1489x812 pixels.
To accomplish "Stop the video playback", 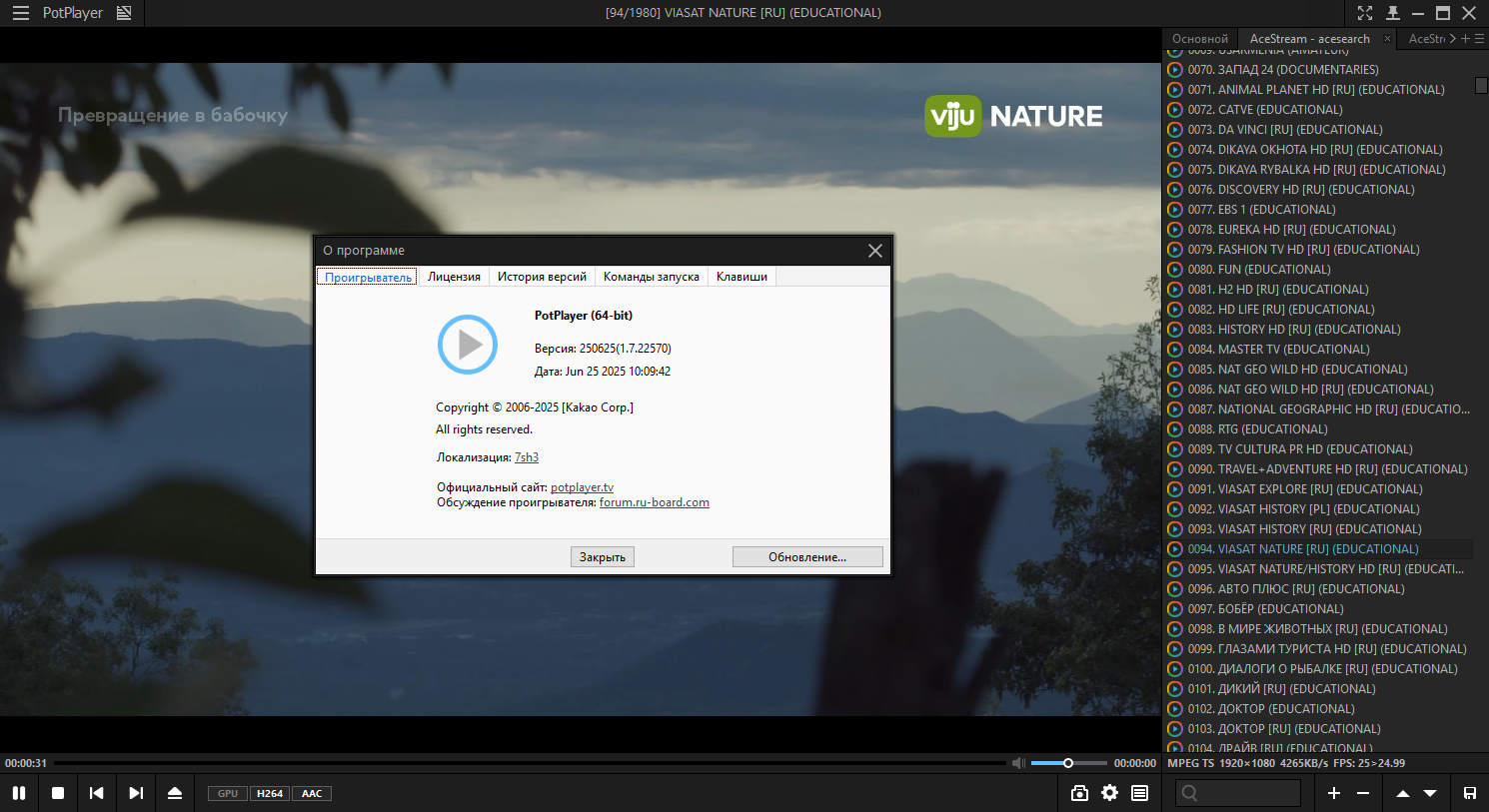I will (x=58, y=793).
